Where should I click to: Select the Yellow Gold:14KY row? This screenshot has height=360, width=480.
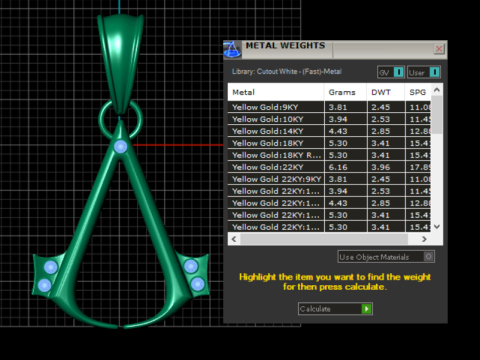(x=329, y=131)
